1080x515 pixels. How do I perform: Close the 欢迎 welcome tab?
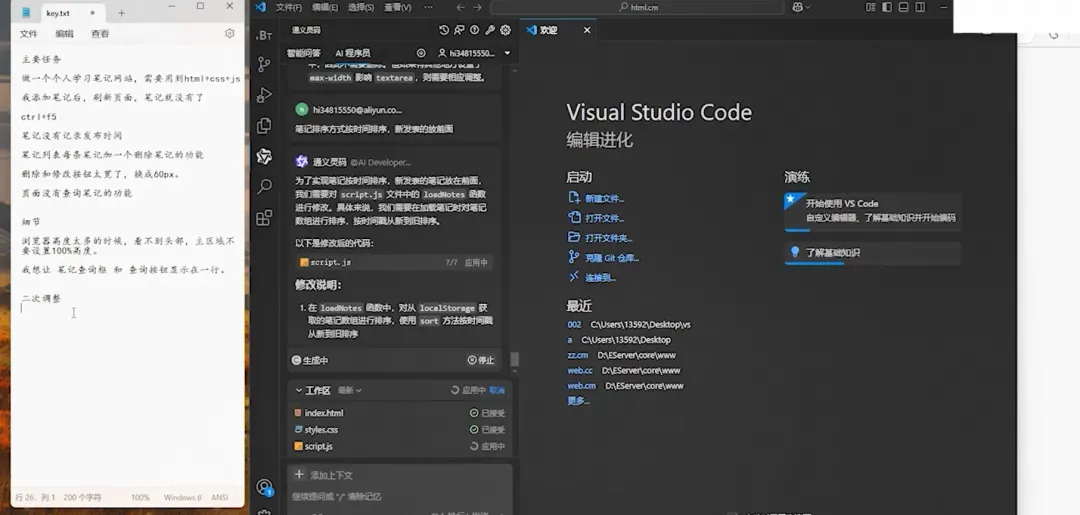coord(587,30)
